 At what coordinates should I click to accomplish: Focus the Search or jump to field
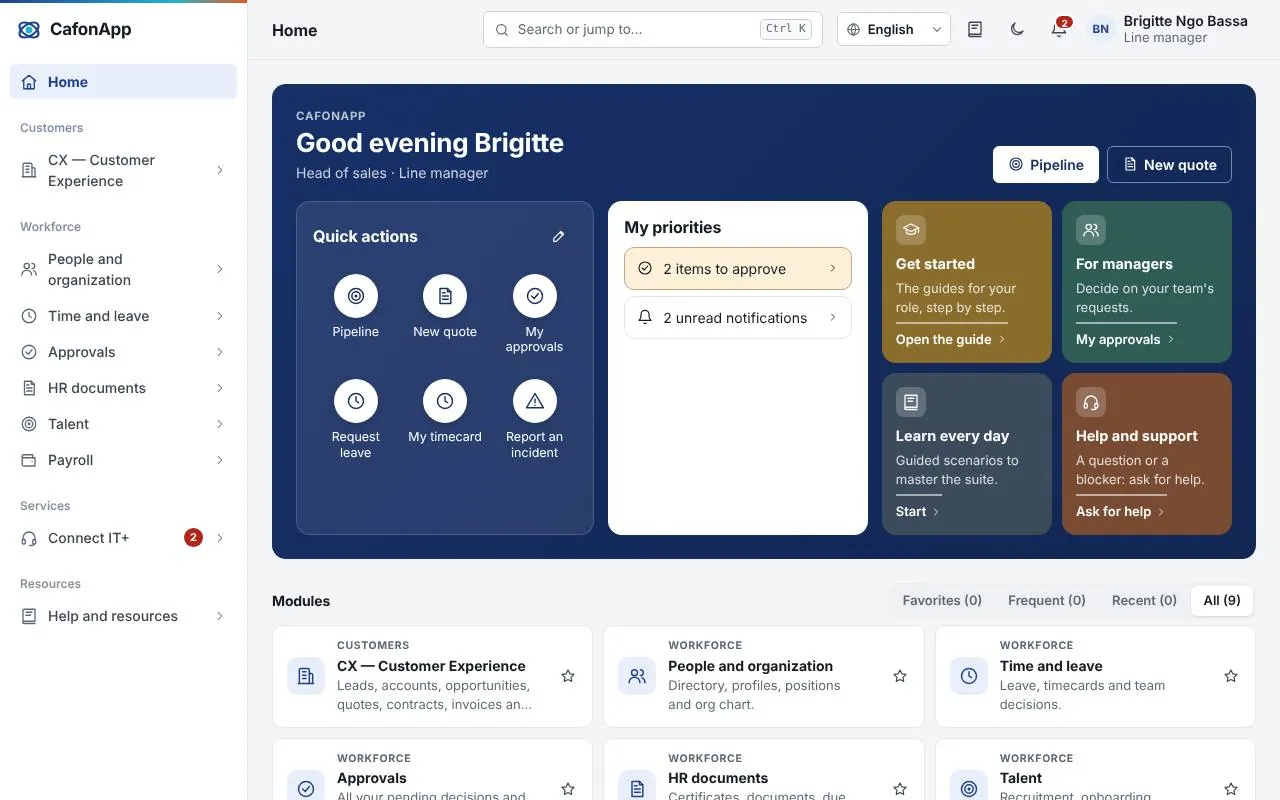[x=653, y=30]
